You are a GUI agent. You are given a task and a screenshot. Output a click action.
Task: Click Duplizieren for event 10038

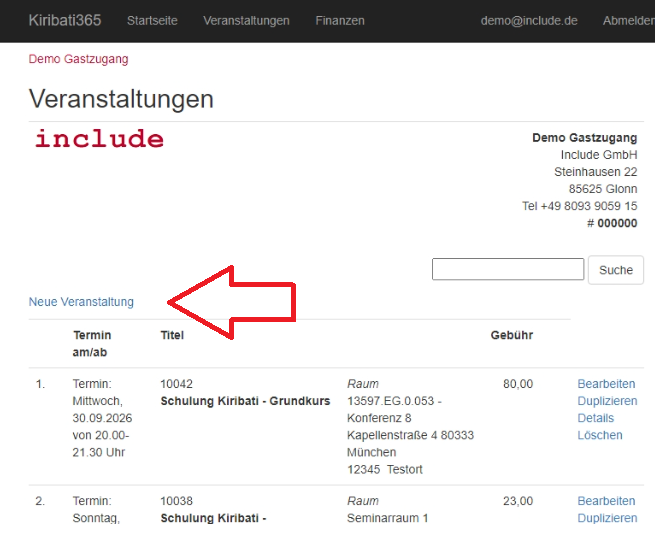click(607, 518)
